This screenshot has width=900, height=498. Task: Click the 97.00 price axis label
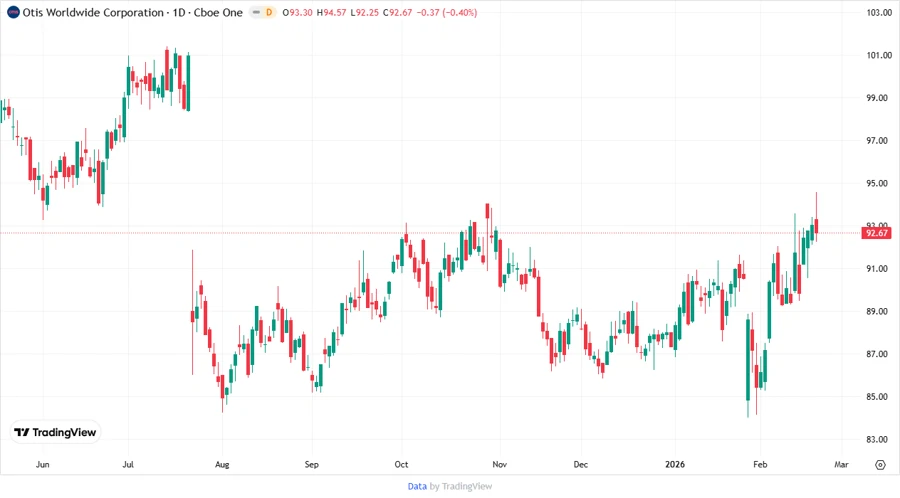click(876, 141)
